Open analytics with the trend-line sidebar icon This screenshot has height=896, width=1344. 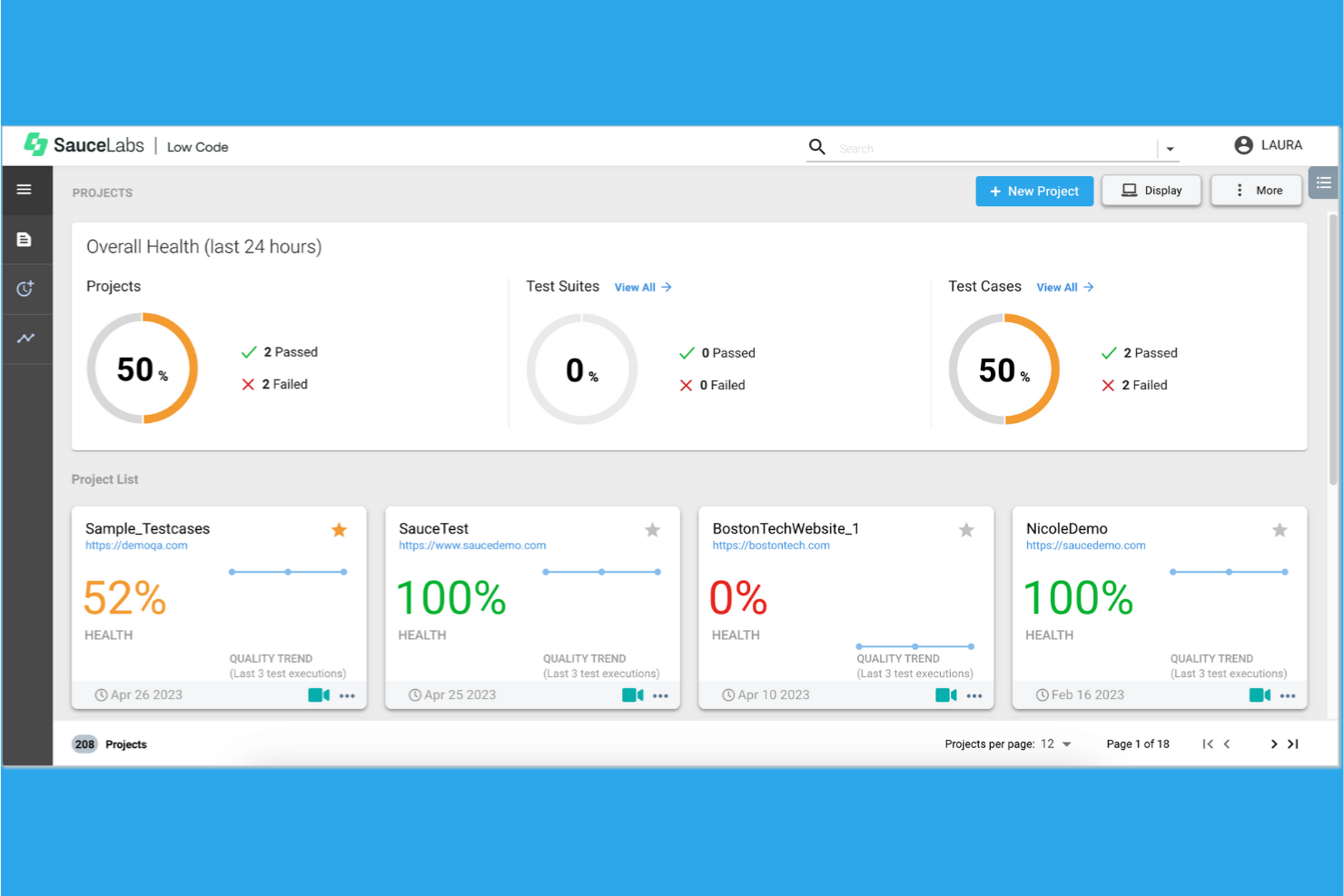24,339
